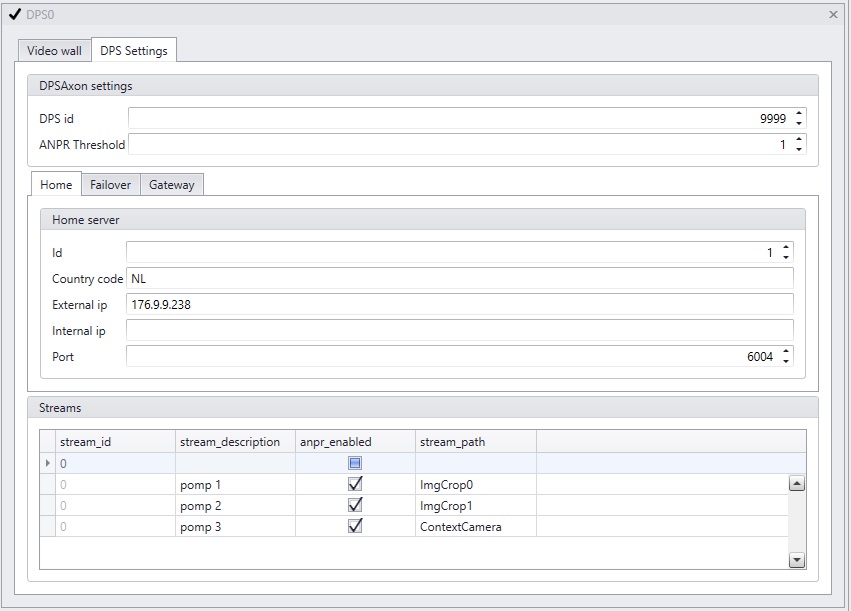The height and width of the screenshot is (611, 851).
Task: Click the External ip field
Action: [460, 304]
